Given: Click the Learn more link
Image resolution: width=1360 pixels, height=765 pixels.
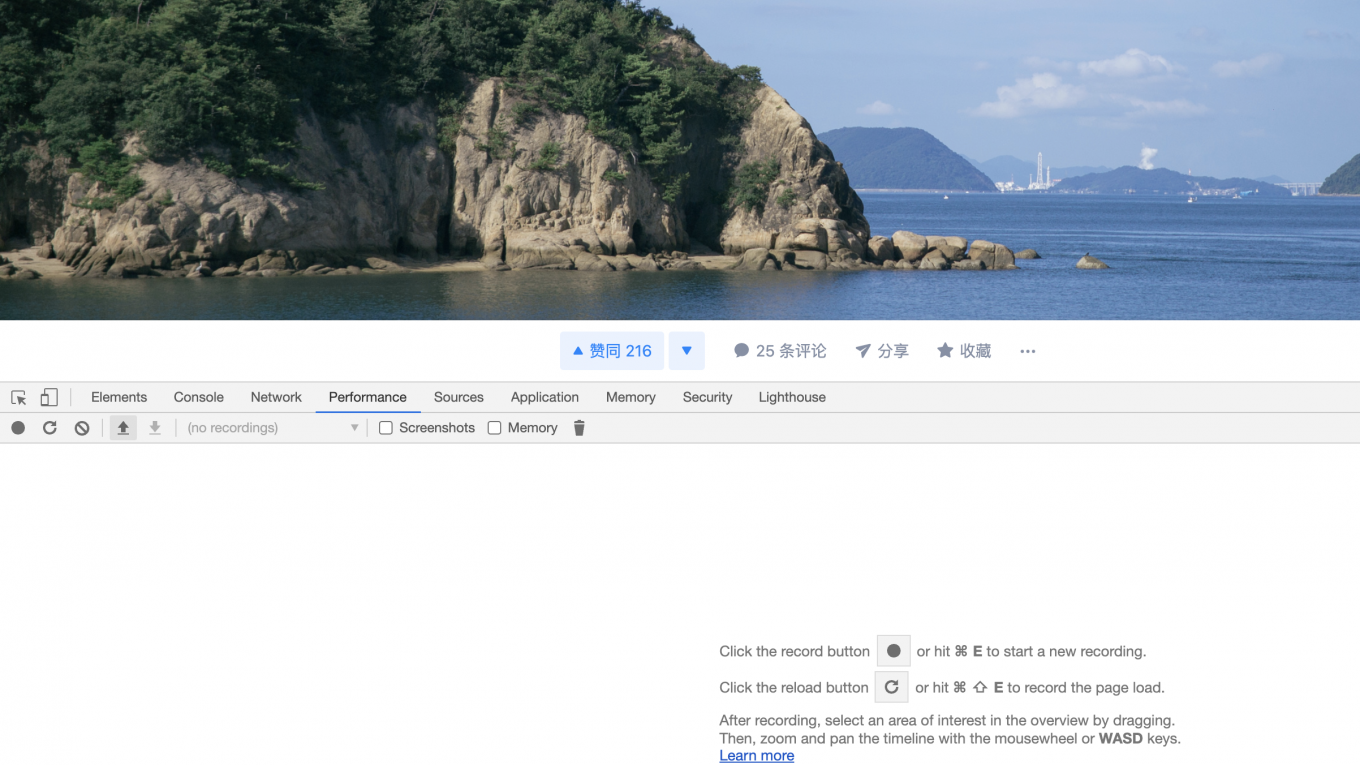Looking at the screenshot, I should 757,756.
